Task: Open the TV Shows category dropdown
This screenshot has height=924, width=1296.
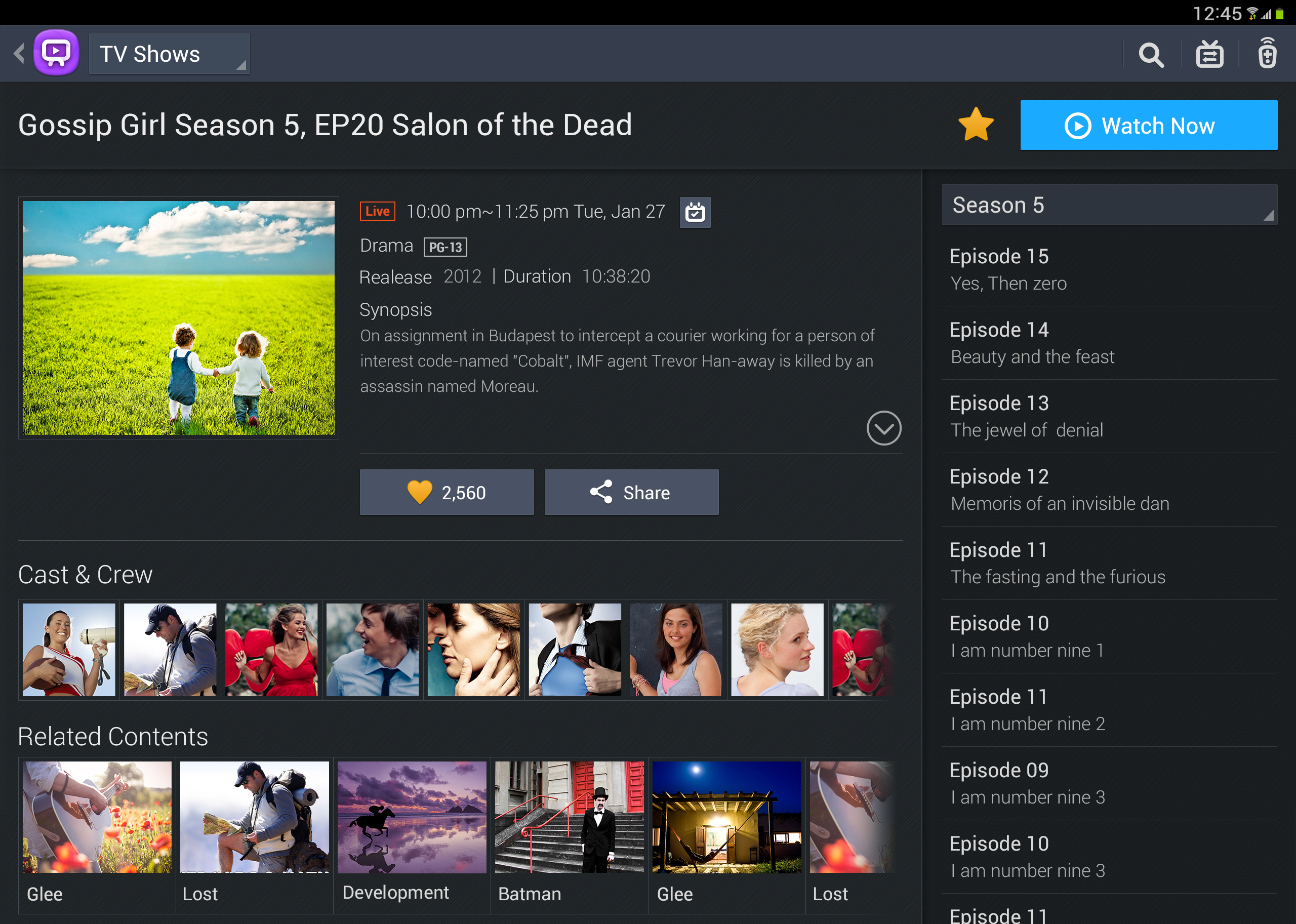Action: click(x=169, y=54)
